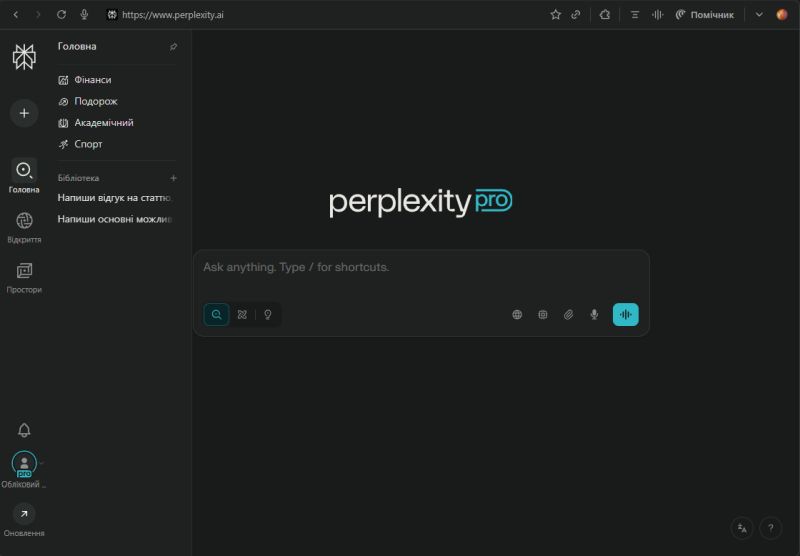The width and height of the screenshot is (800, 556).
Task: Click the browser toolbar microphone icon
Action: [x=84, y=15]
